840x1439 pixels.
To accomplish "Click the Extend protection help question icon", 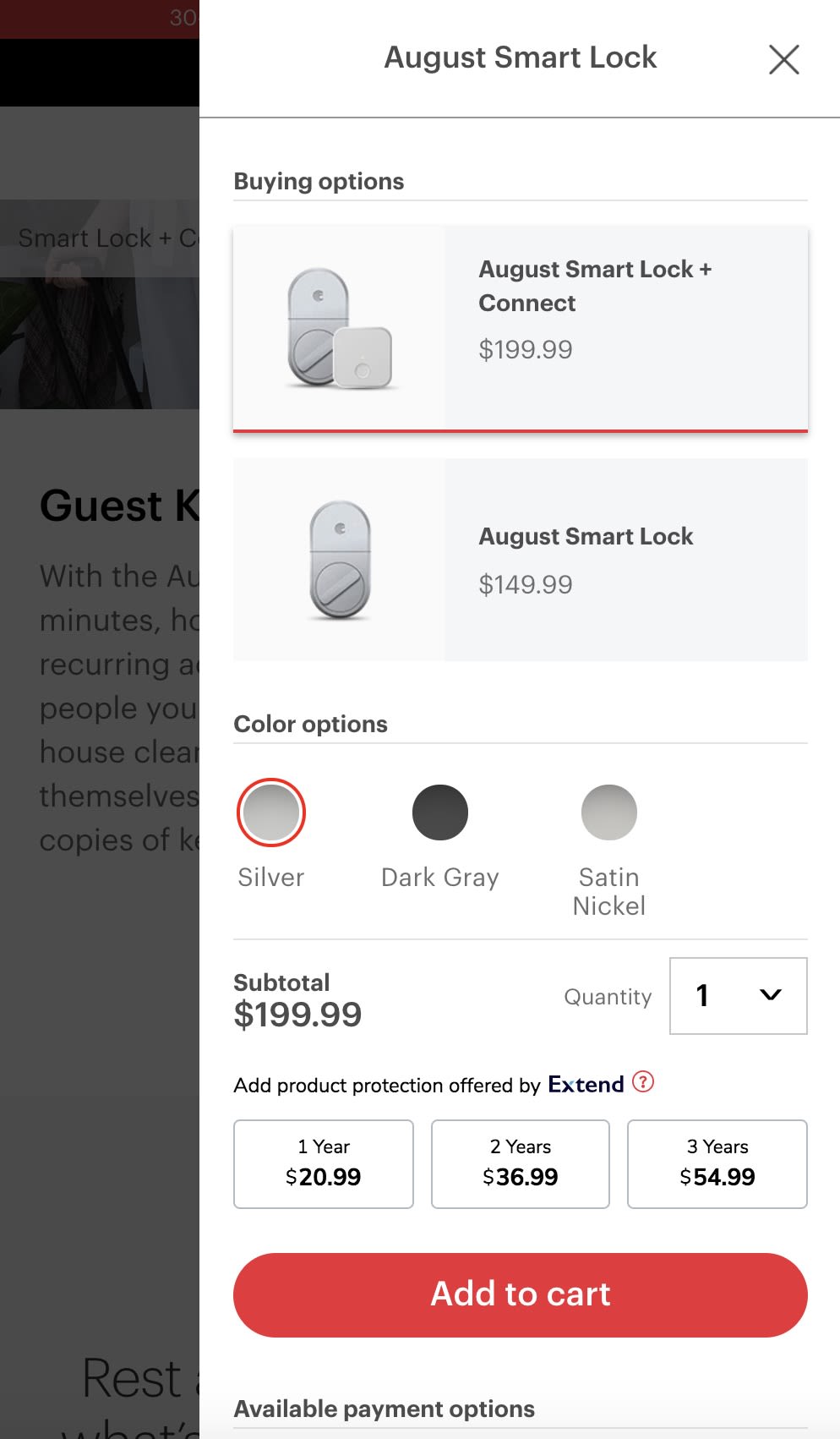I will [x=643, y=1081].
